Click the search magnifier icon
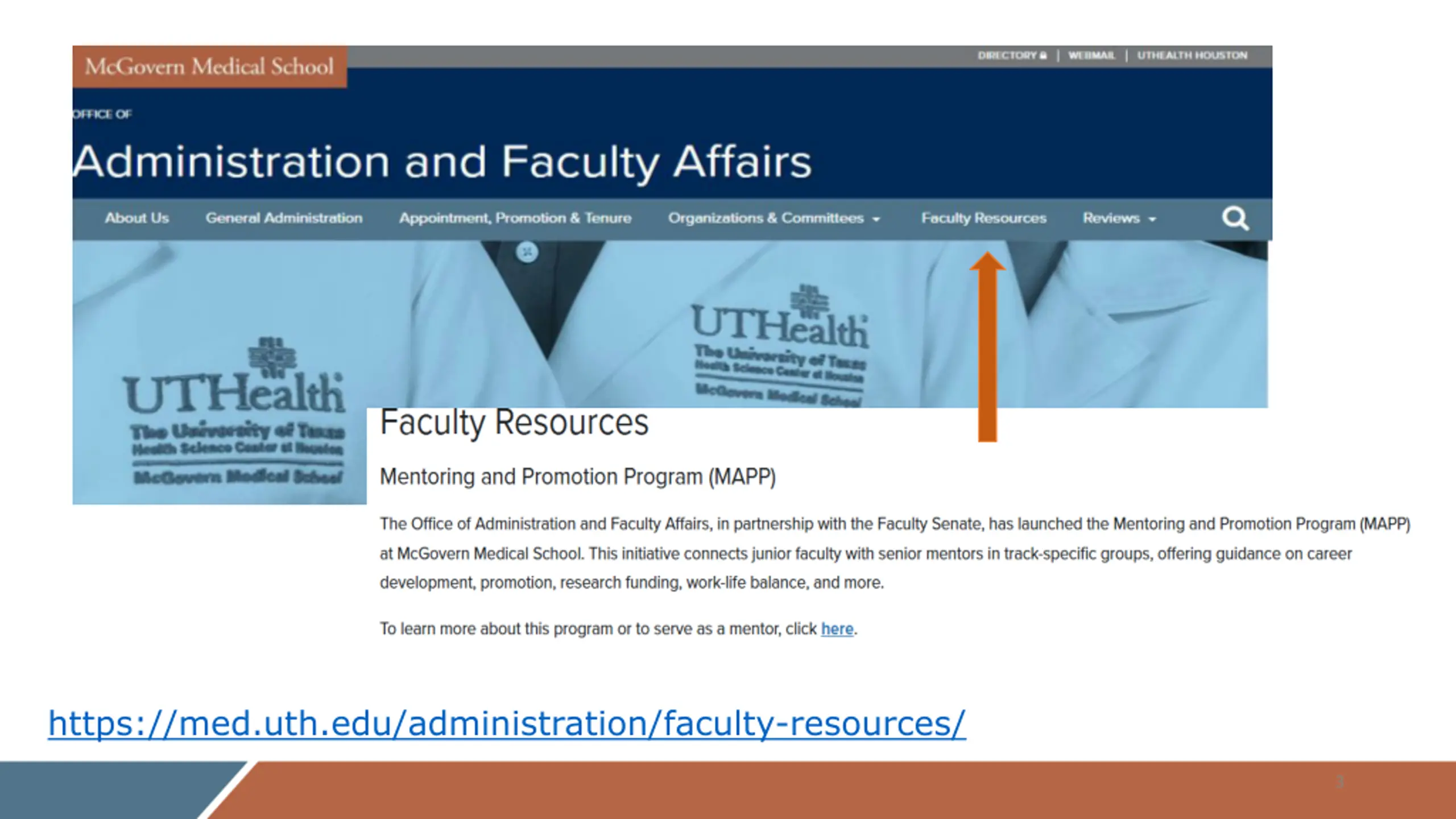 (1235, 218)
